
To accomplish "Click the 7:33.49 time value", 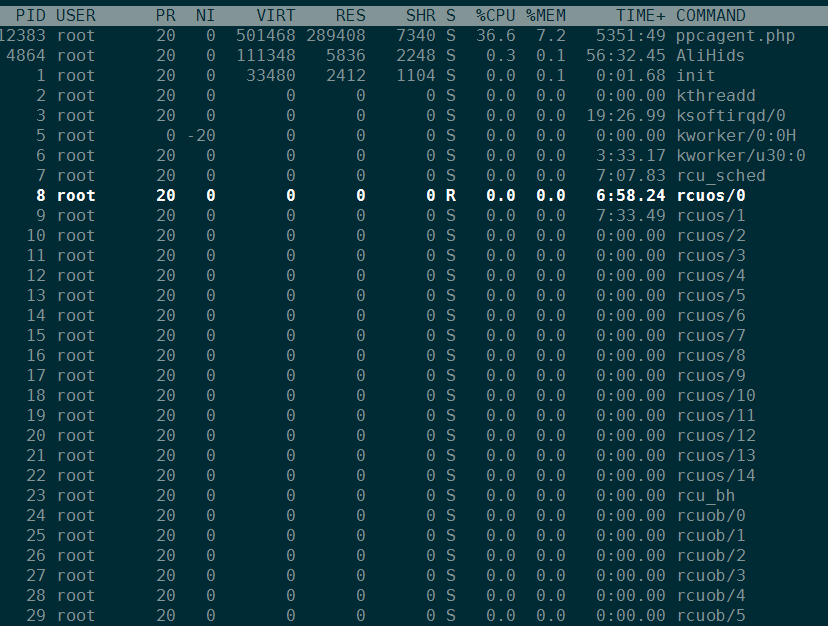I will click(x=631, y=216).
